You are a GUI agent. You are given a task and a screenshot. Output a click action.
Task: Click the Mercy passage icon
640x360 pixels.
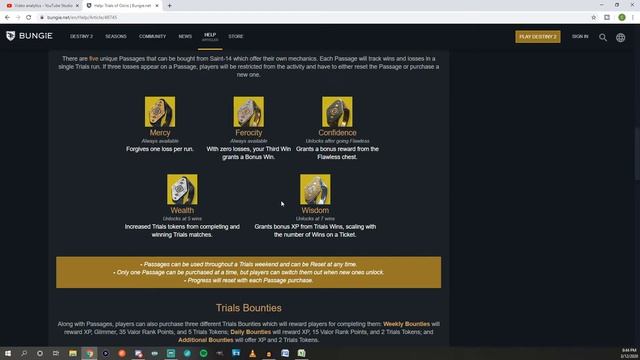pyautogui.click(x=160, y=112)
